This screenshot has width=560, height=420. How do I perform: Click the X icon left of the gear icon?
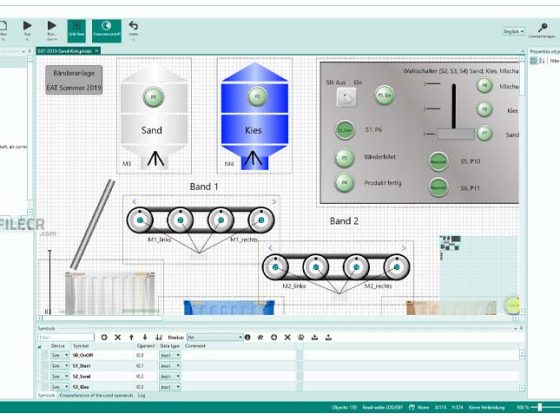pyautogui.click(x=288, y=337)
